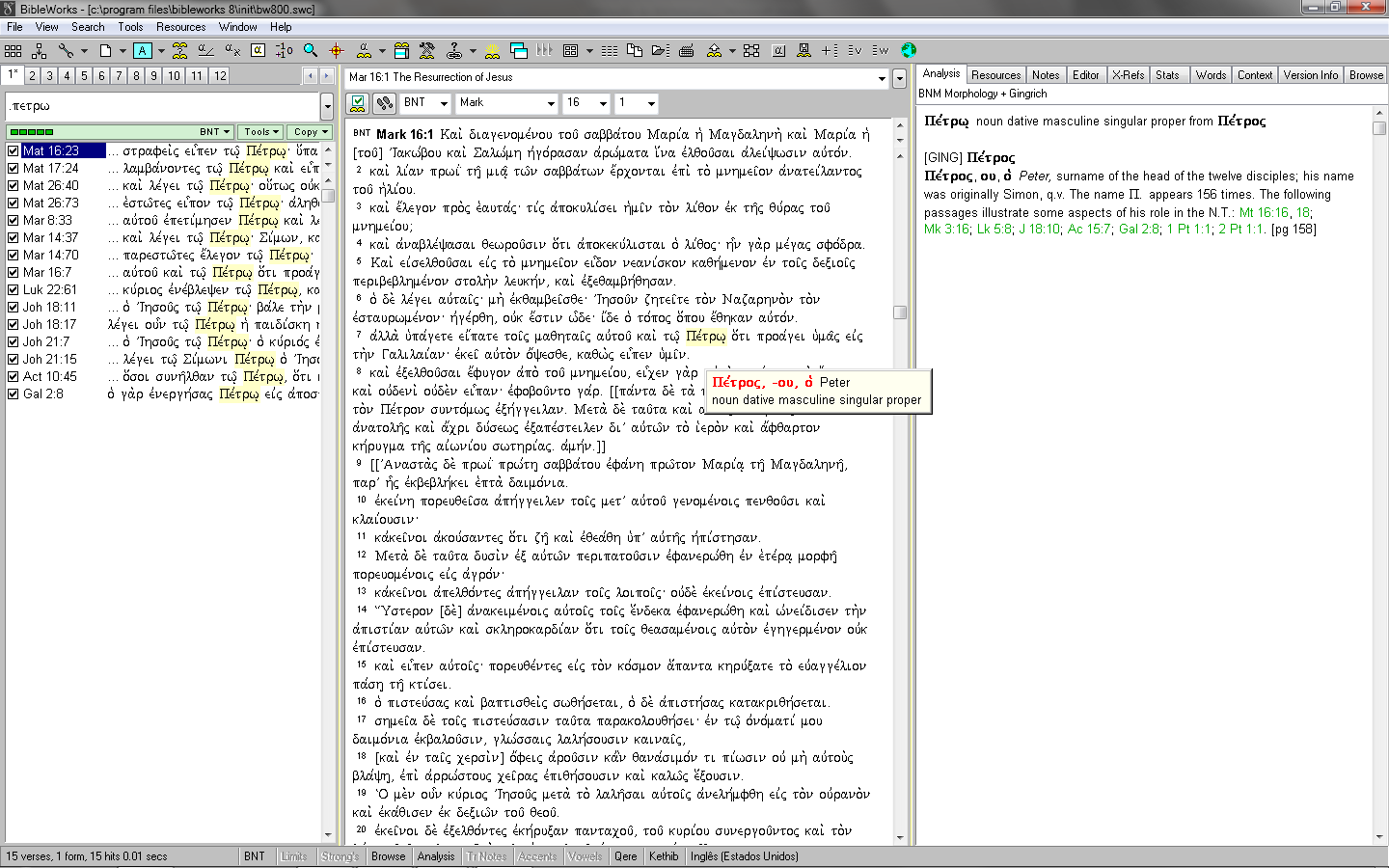Click the connected boxes diagram icon
Screen dimensions: 1389x868
751,50
